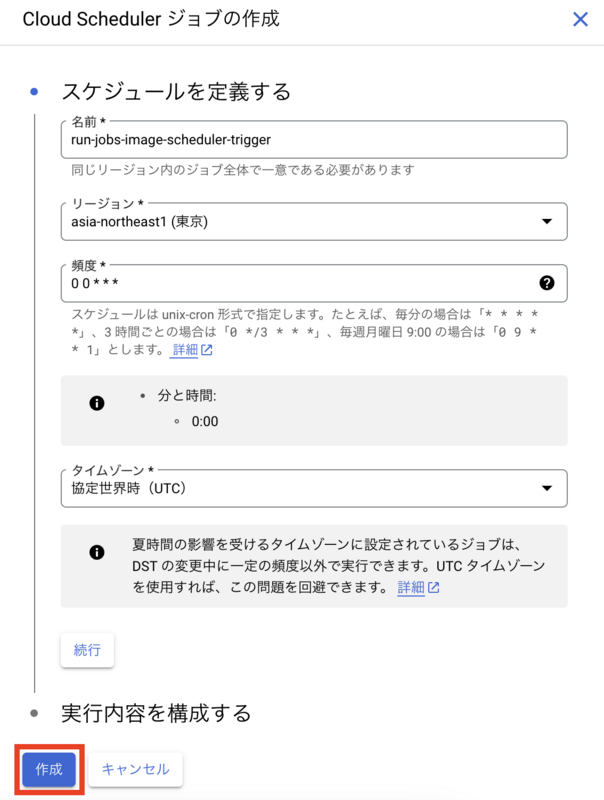Click external-link icon after DST notice 詳細
The width and height of the screenshot is (604, 800).
pos(433,588)
